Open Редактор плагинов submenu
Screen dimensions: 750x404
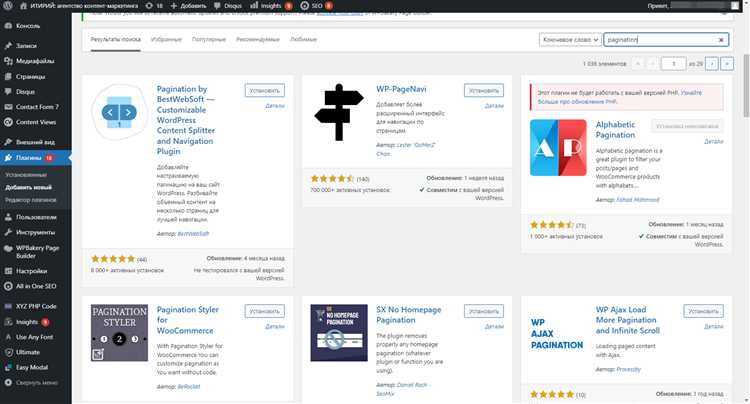point(31,200)
